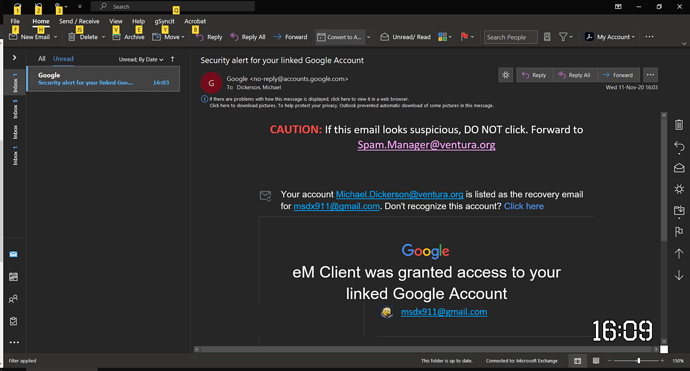This screenshot has height=371, width=690.
Task: Open the Convert to A... dropdown arrow
Action: coord(368,37)
